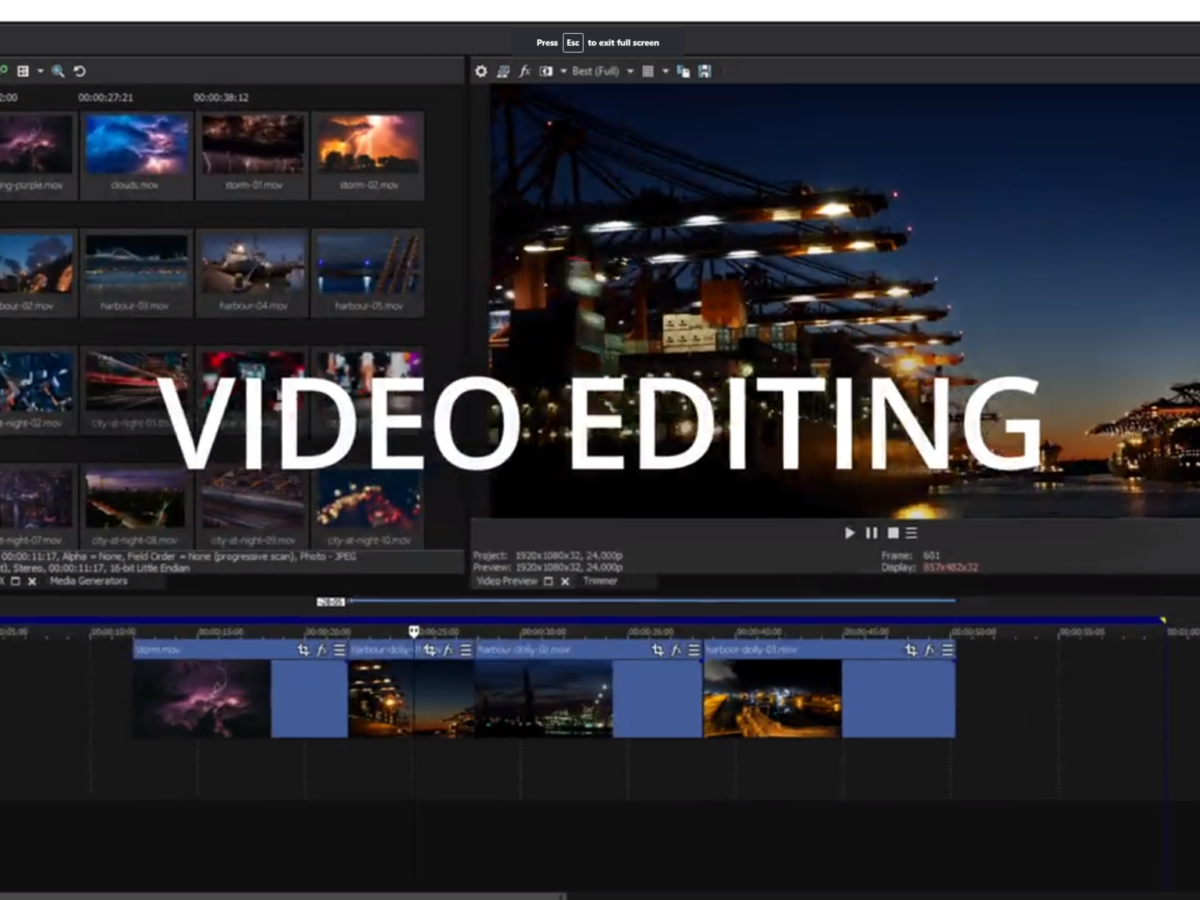Select the clouds.mov thumbnail
This screenshot has width=1200, height=900.
pyautogui.click(x=136, y=153)
